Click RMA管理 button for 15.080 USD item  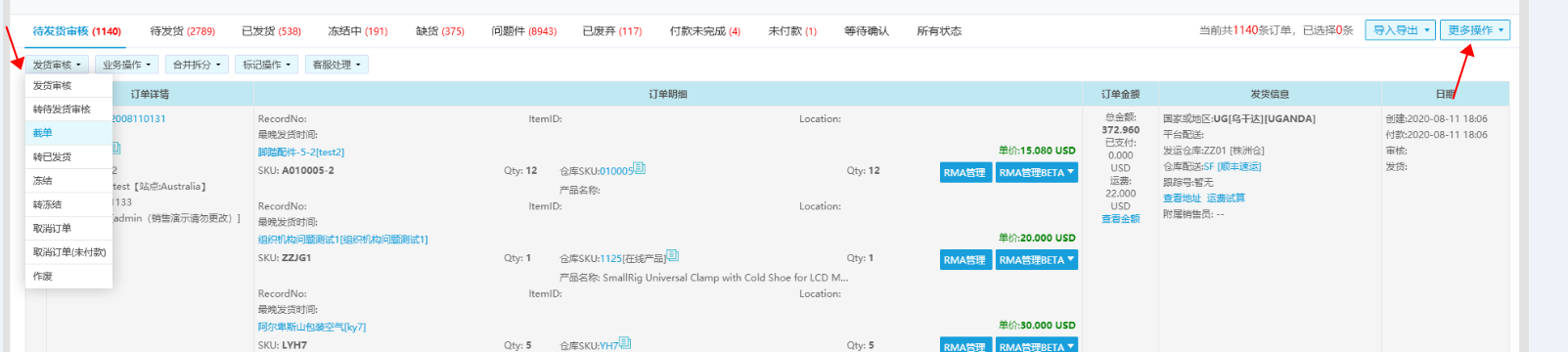[964, 172]
